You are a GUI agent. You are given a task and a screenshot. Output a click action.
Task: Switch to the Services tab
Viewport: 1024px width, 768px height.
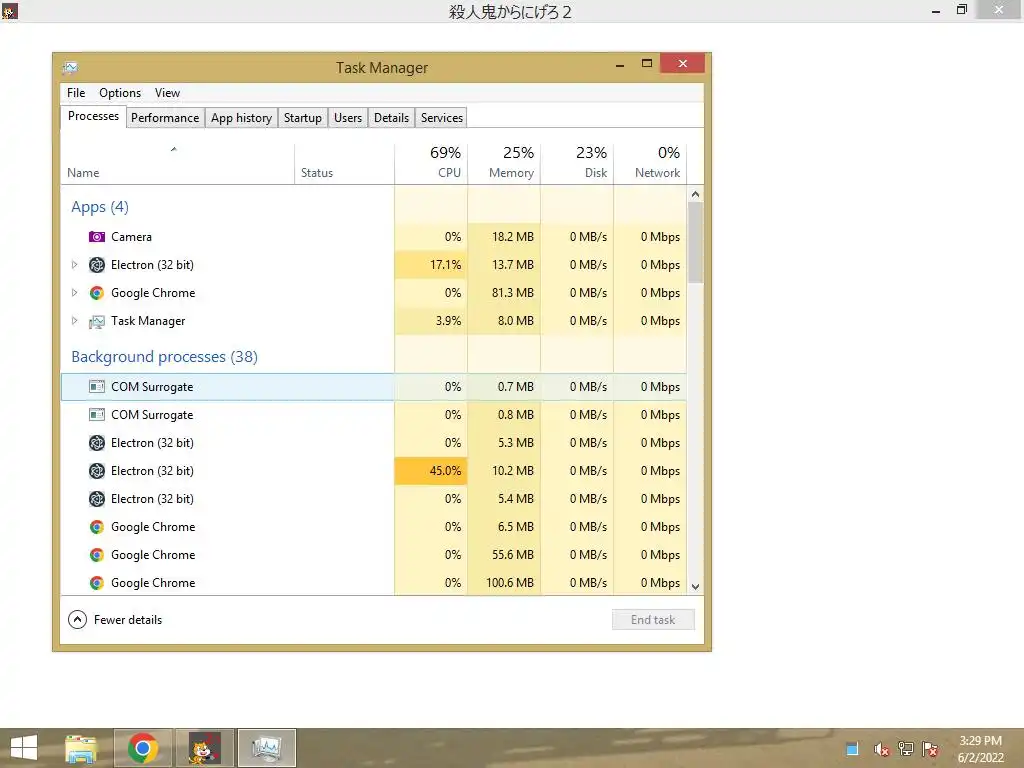[x=442, y=118]
